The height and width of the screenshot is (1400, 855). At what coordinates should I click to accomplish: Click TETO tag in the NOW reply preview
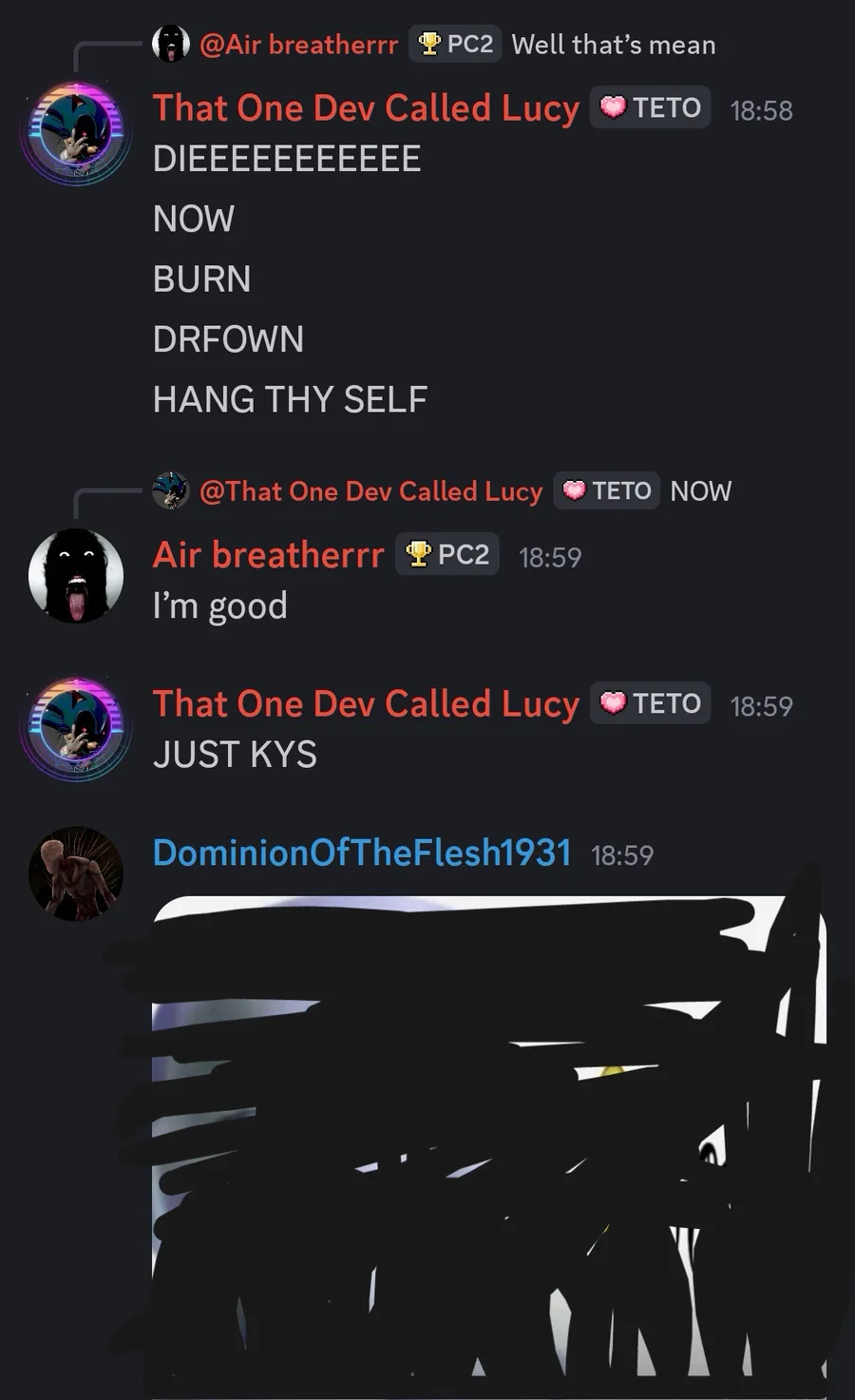click(x=606, y=490)
